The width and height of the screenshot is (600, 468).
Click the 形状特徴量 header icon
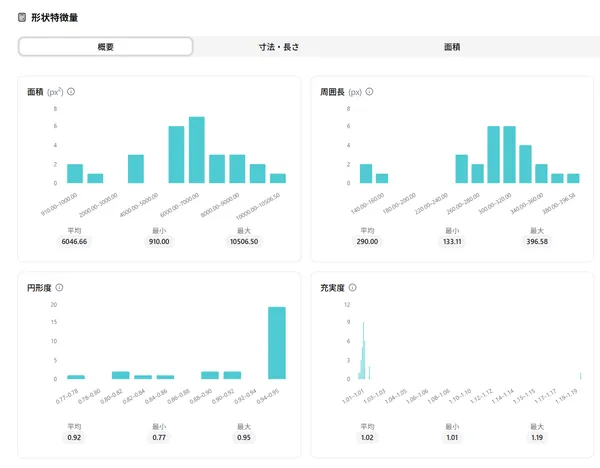pyautogui.click(x=23, y=18)
